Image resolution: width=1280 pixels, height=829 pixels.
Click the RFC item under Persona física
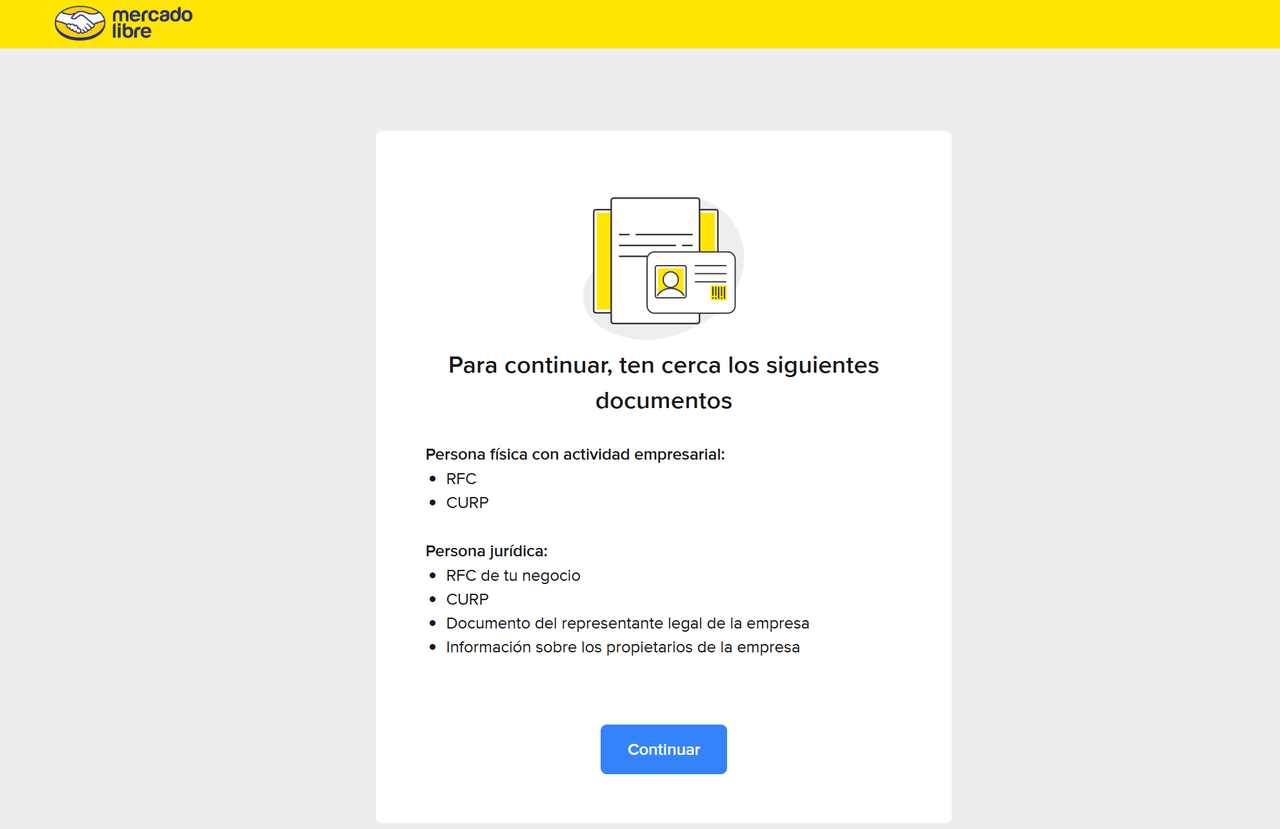point(461,479)
